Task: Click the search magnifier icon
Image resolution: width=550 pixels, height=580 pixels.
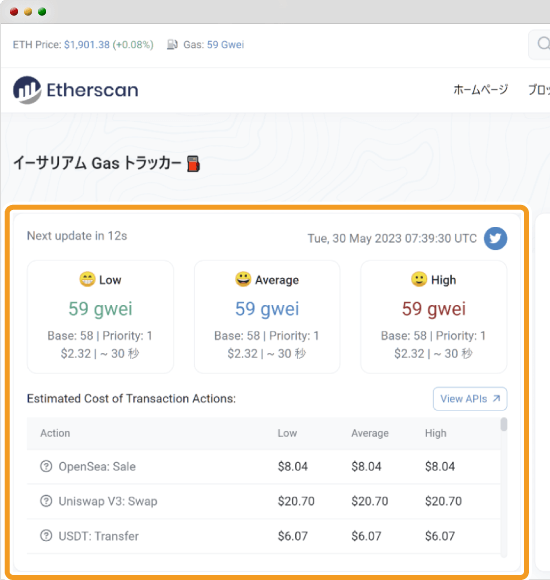Action: click(543, 44)
